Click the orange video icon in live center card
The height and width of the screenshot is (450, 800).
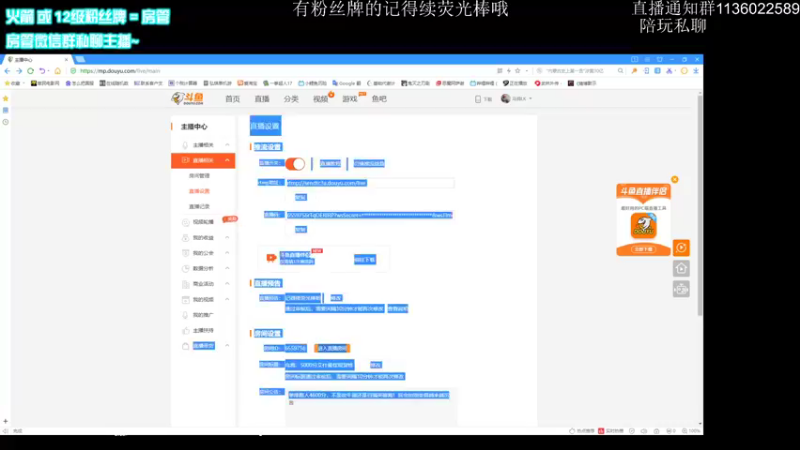pos(271,258)
